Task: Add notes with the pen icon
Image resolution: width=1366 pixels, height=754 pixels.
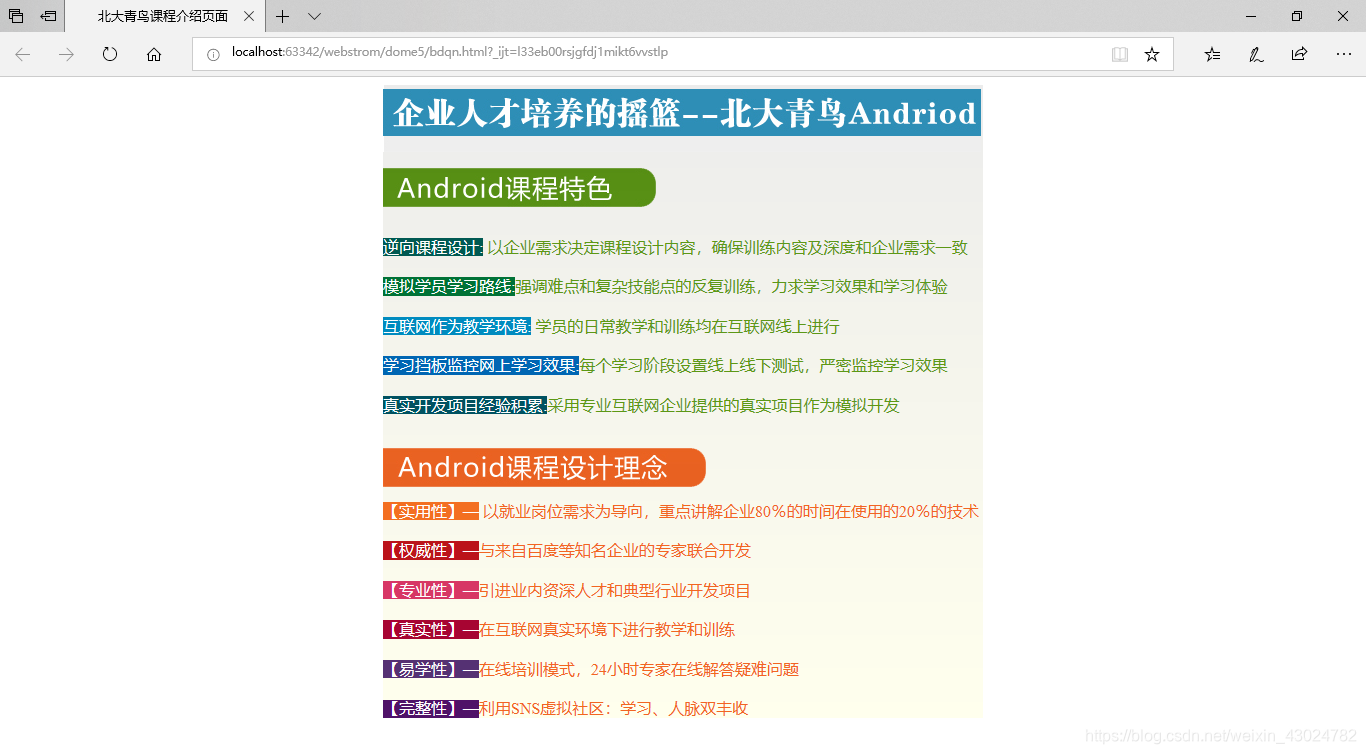Action: pos(1256,54)
